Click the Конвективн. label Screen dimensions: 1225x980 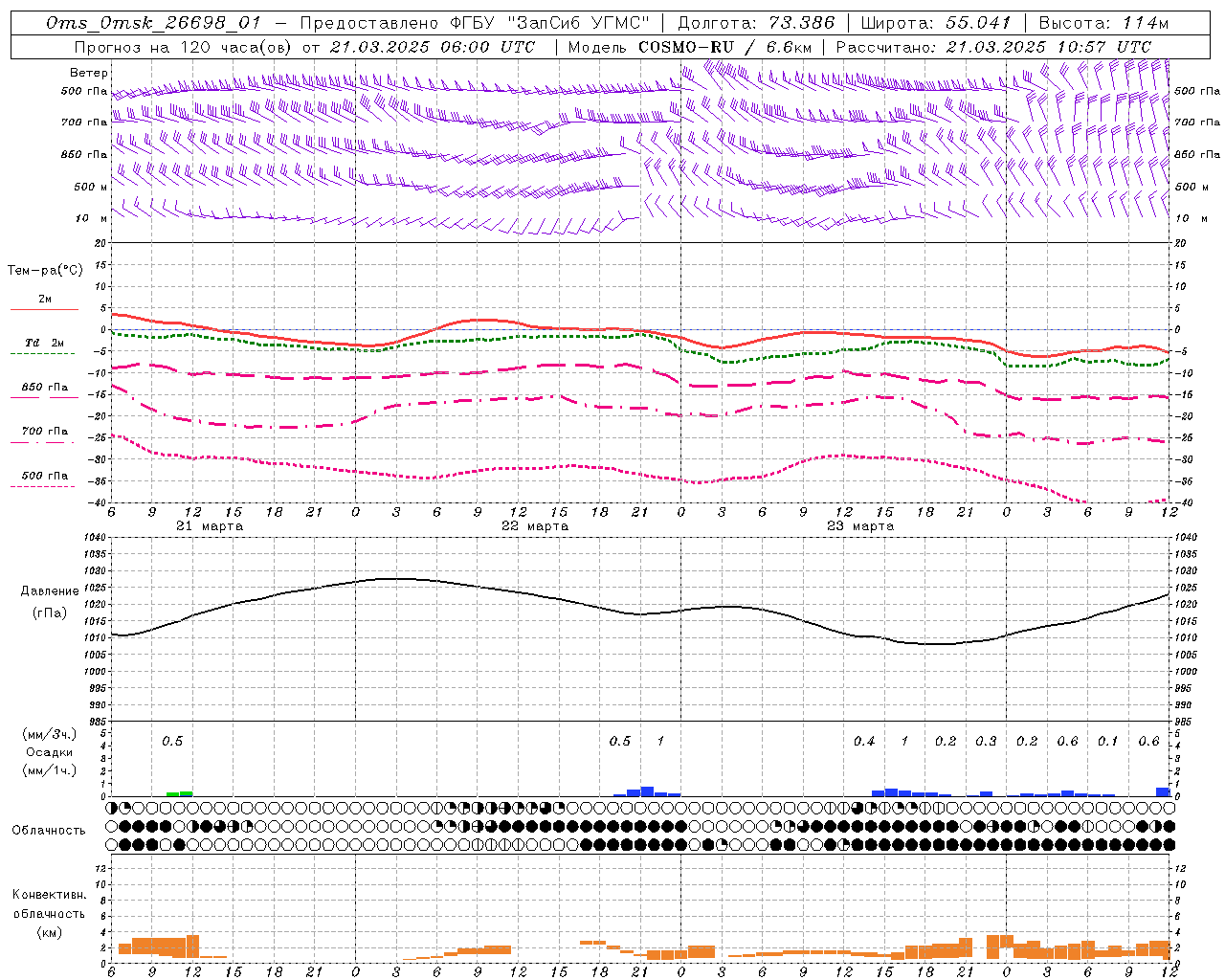[49, 895]
